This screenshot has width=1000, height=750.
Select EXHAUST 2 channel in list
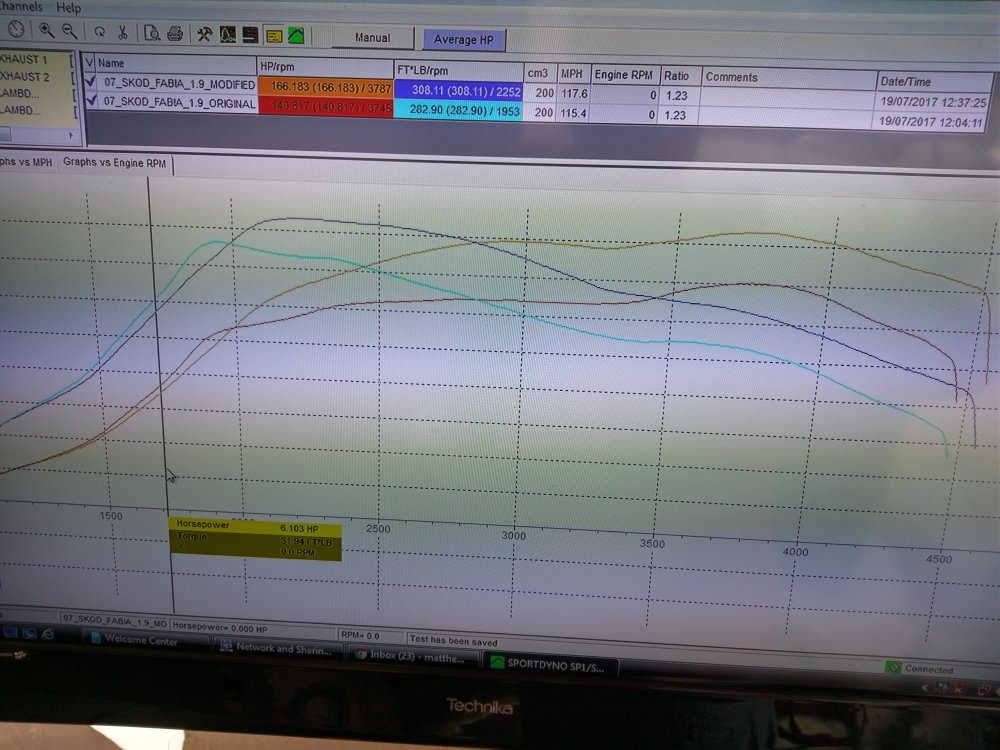coord(24,77)
